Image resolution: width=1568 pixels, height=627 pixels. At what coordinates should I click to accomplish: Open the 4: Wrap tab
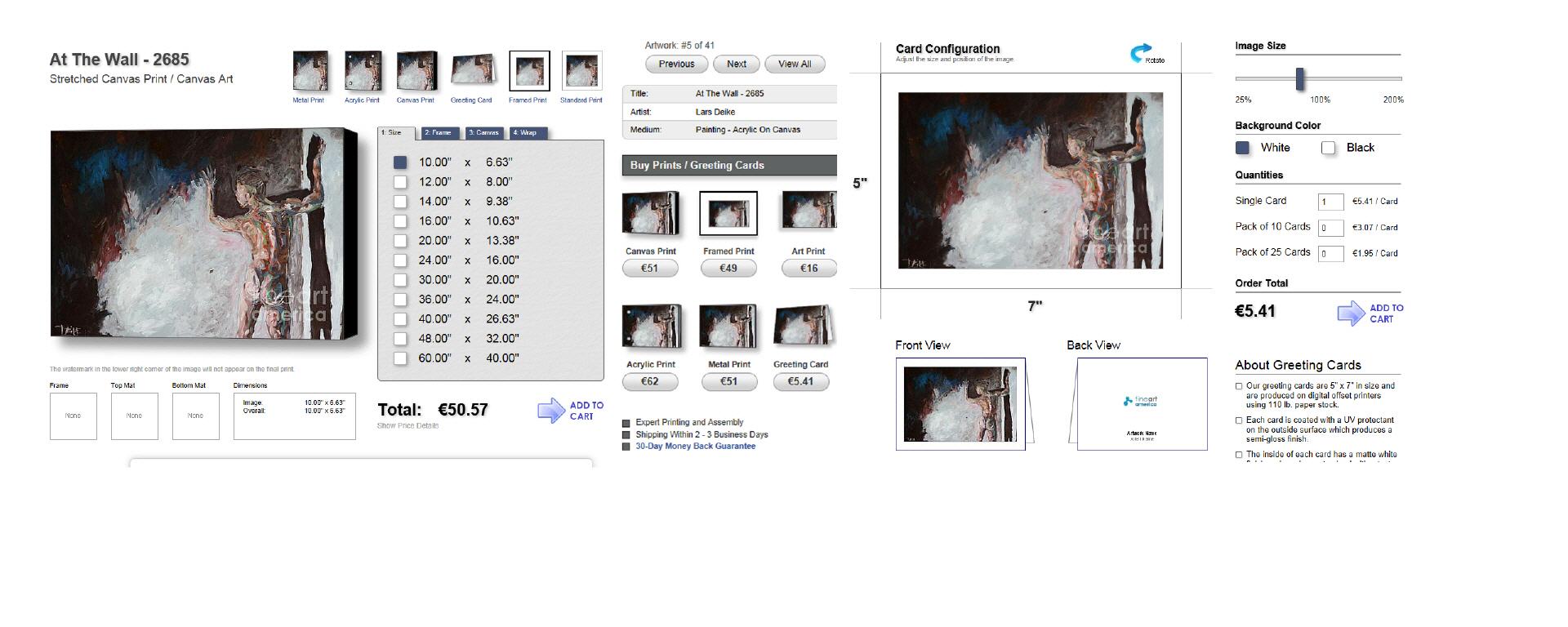tap(527, 132)
